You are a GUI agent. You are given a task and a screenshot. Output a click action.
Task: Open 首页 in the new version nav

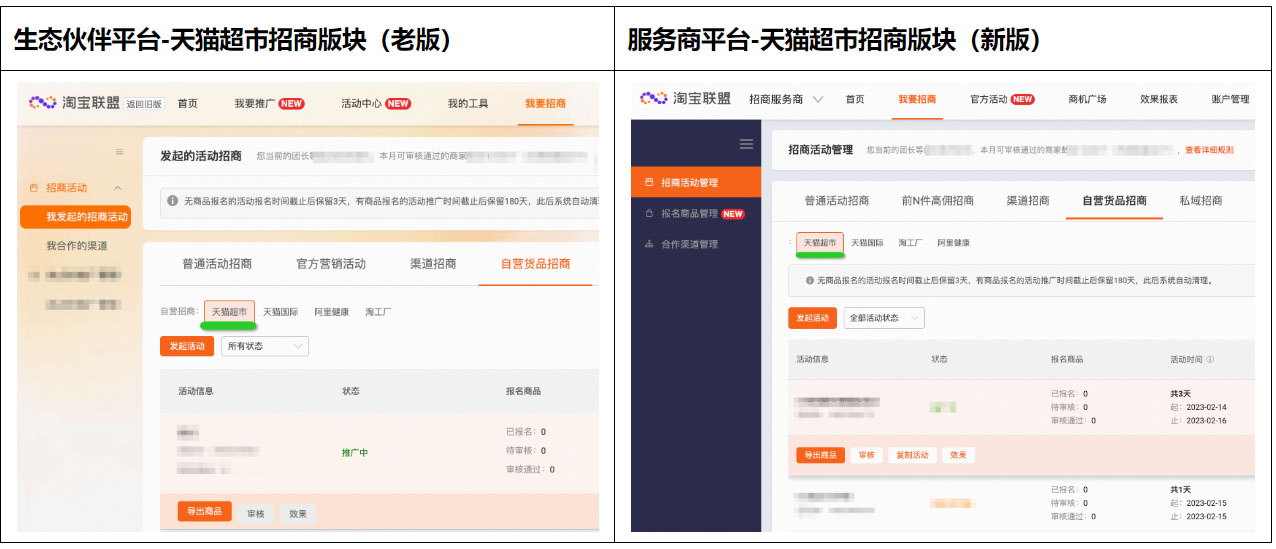[x=855, y=99]
